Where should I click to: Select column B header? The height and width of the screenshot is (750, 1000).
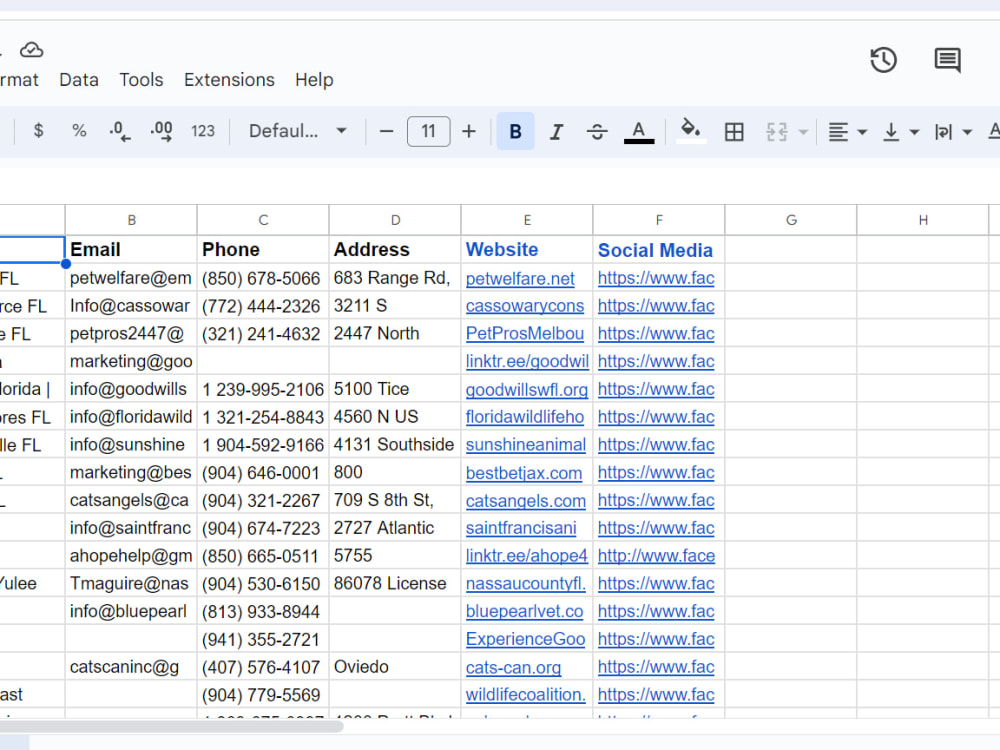131,220
